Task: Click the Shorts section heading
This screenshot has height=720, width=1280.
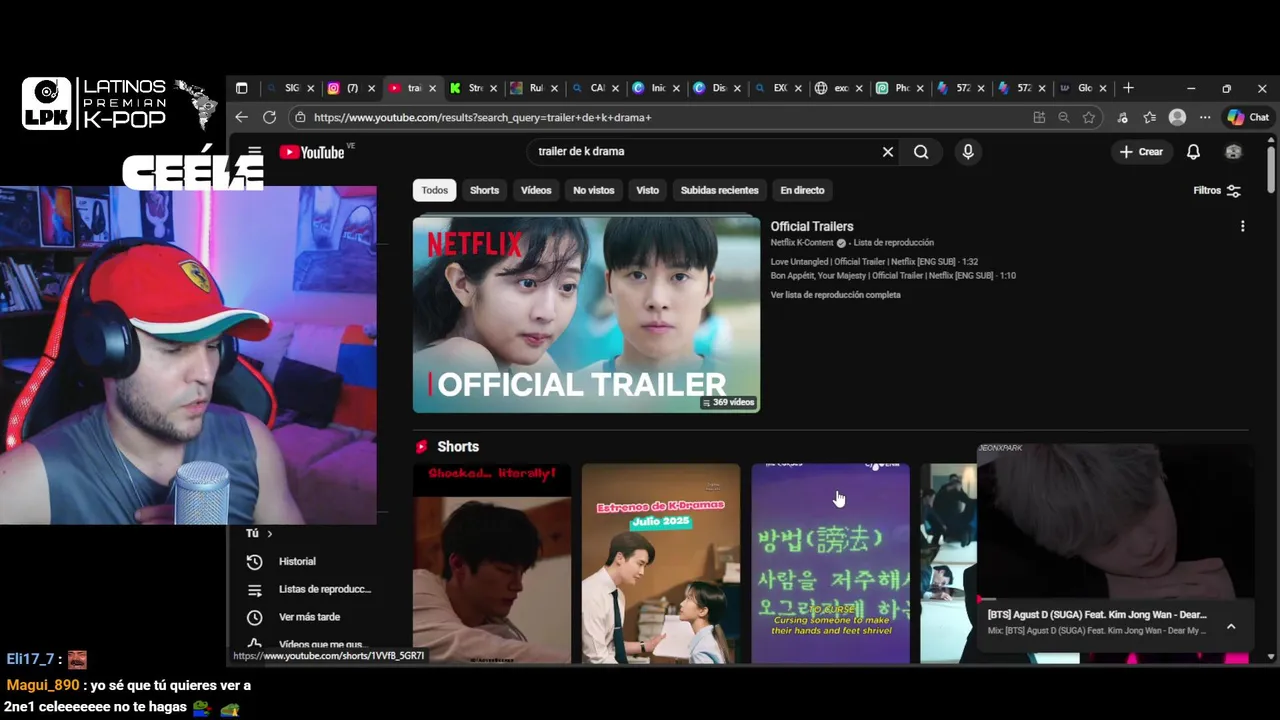Action: click(458, 447)
